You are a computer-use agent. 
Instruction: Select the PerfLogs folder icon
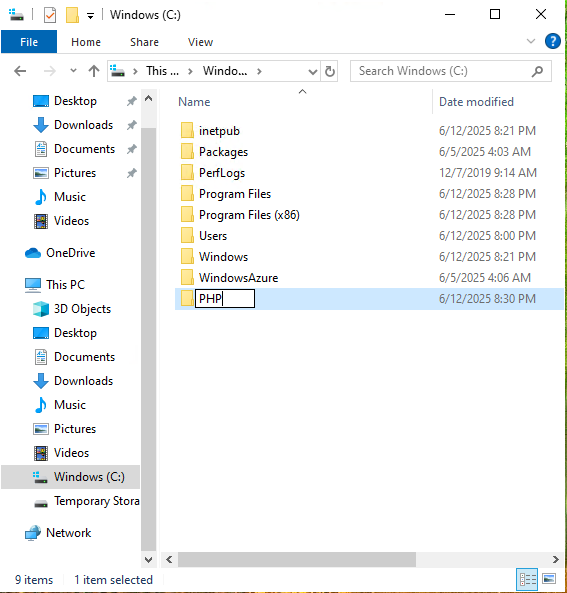tap(187, 173)
